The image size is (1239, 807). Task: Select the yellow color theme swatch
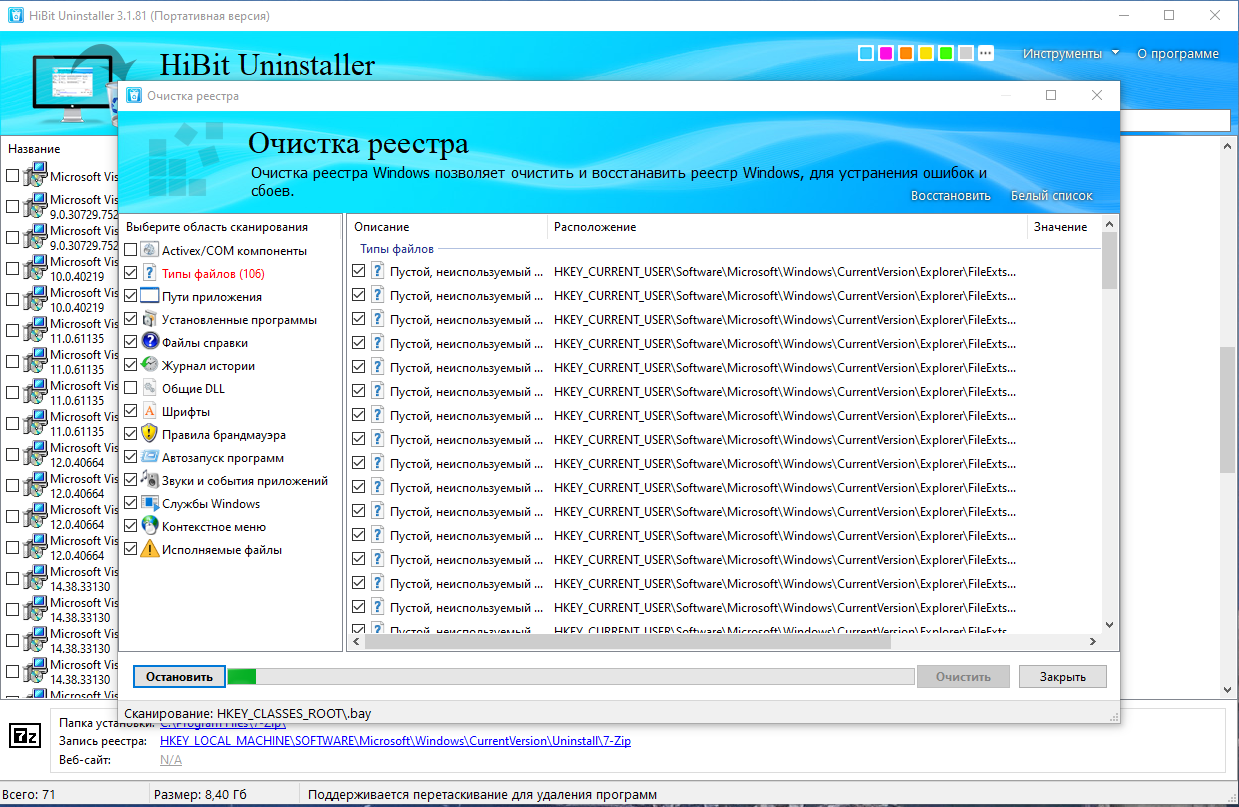(926, 54)
